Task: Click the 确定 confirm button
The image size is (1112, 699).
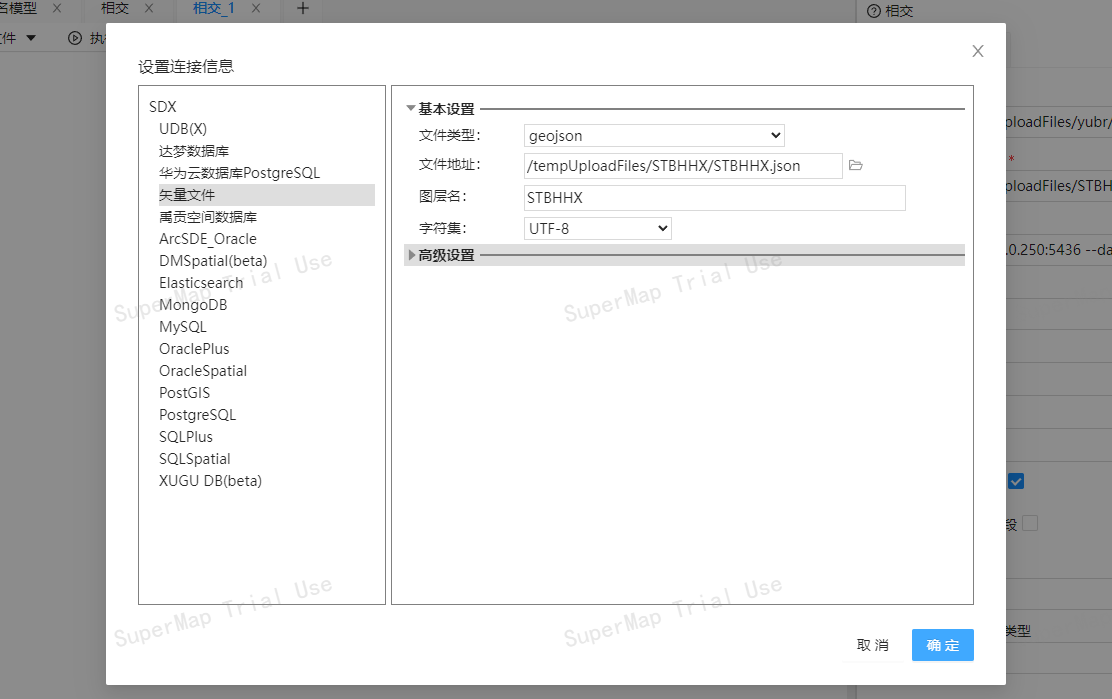Action: pyautogui.click(x=942, y=645)
